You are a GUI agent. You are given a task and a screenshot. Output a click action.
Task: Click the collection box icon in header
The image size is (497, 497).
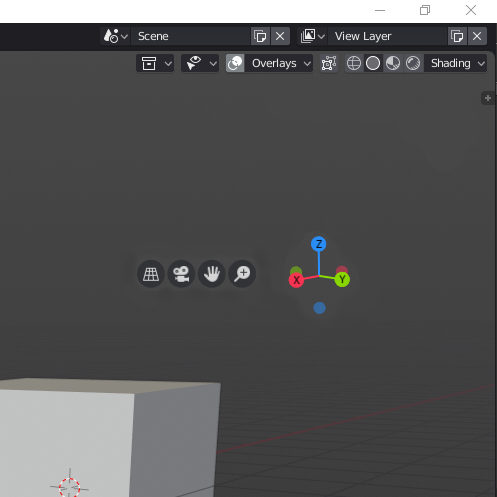coord(149,63)
